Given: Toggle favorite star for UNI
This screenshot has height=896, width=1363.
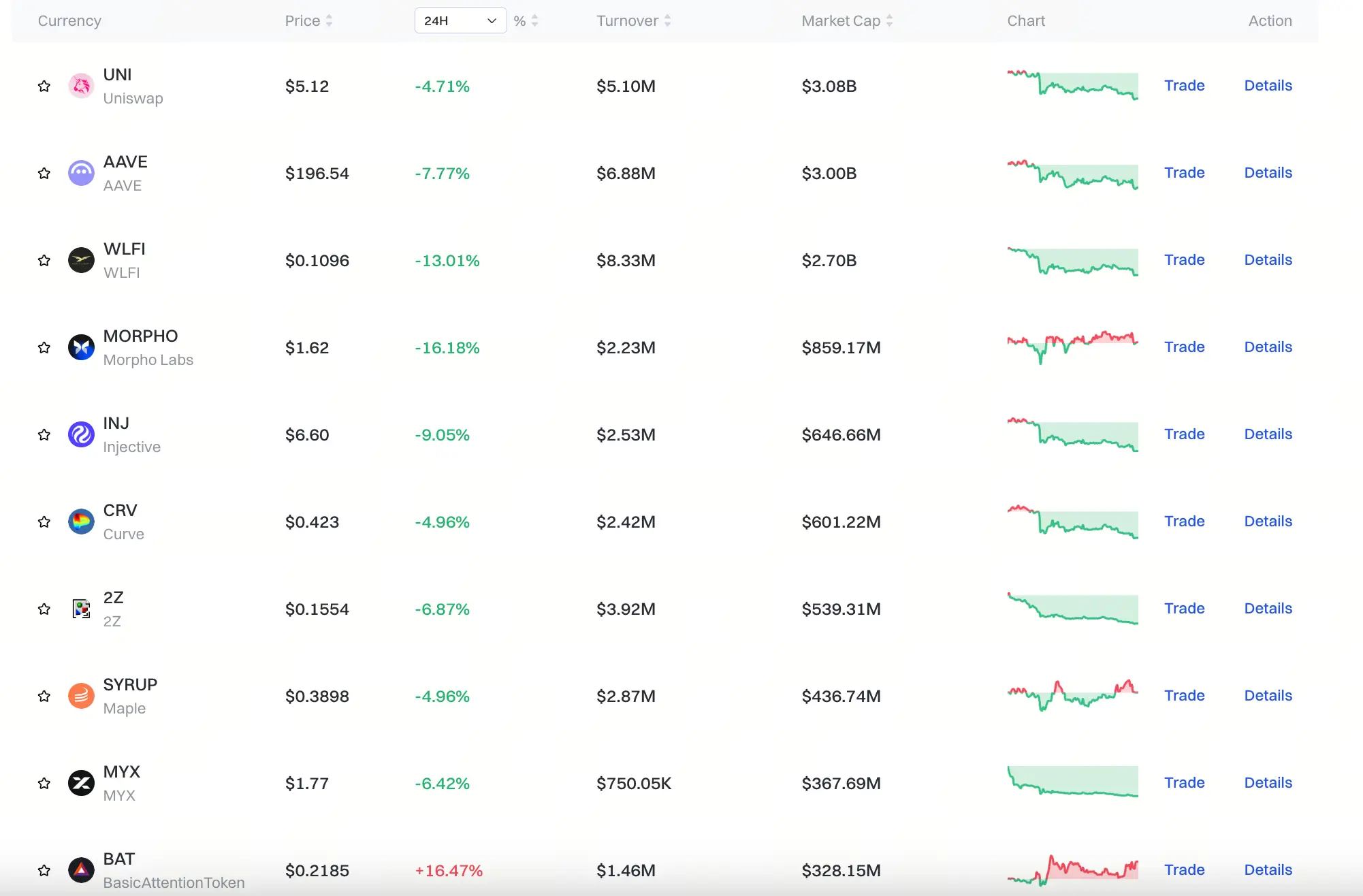Looking at the screenshot, I should coord(44,86).
